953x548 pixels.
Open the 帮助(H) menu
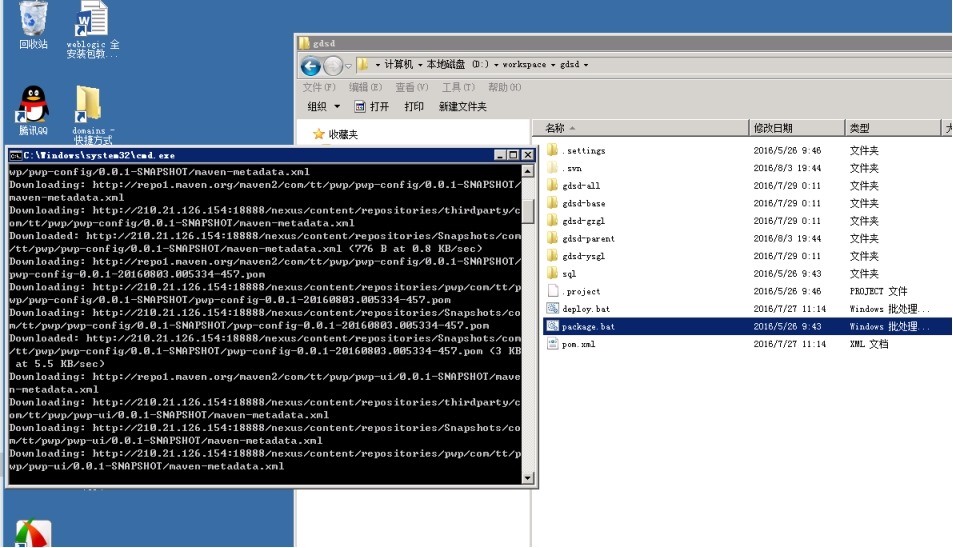click(x=504, y=87)
